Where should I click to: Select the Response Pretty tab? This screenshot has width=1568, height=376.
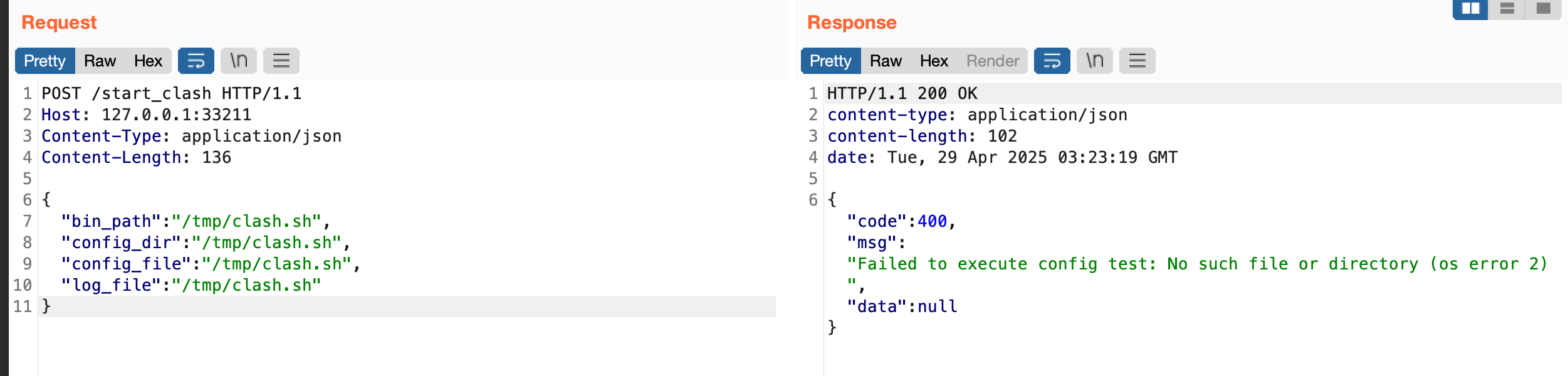coord(830,61)
